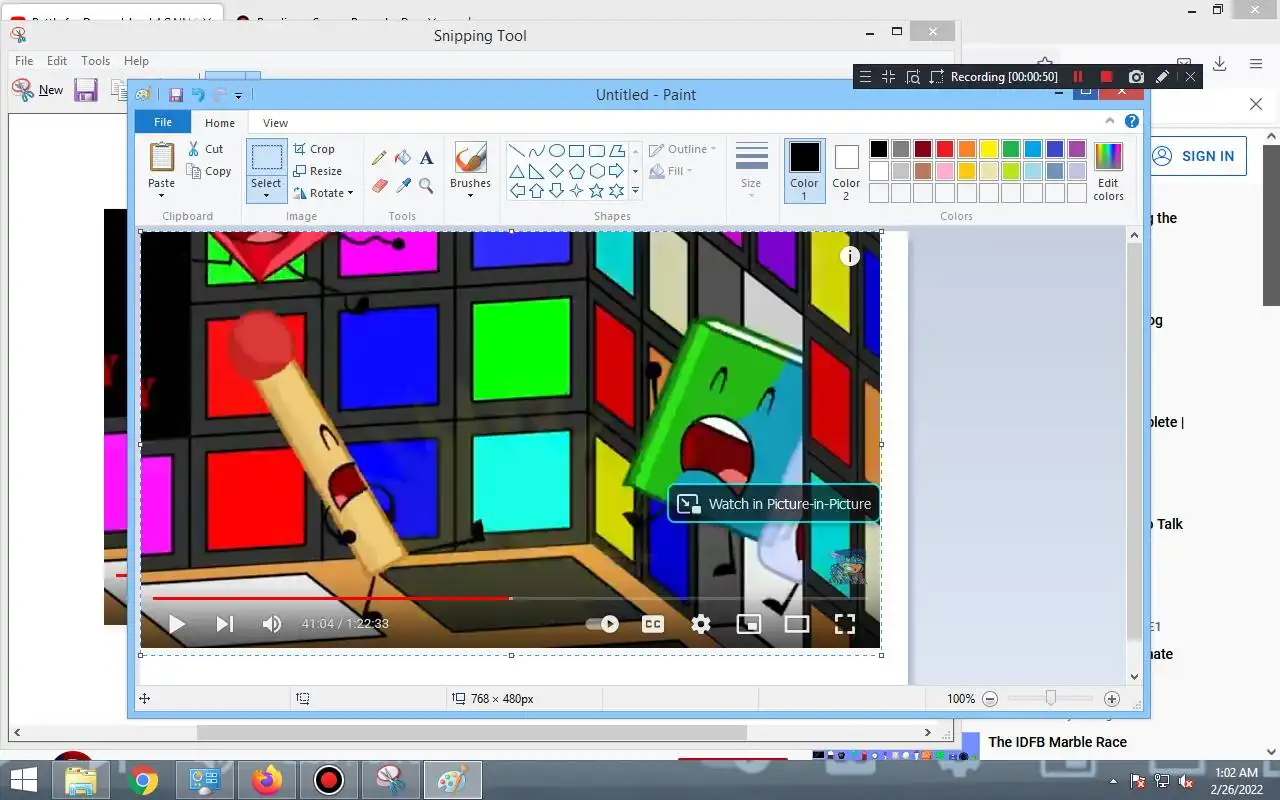Image resolution: width=1280 pixels, height=800 pixels.
Task: Choose the Triangle shape in Shapes gallery
Action: [x=517, y=171]
